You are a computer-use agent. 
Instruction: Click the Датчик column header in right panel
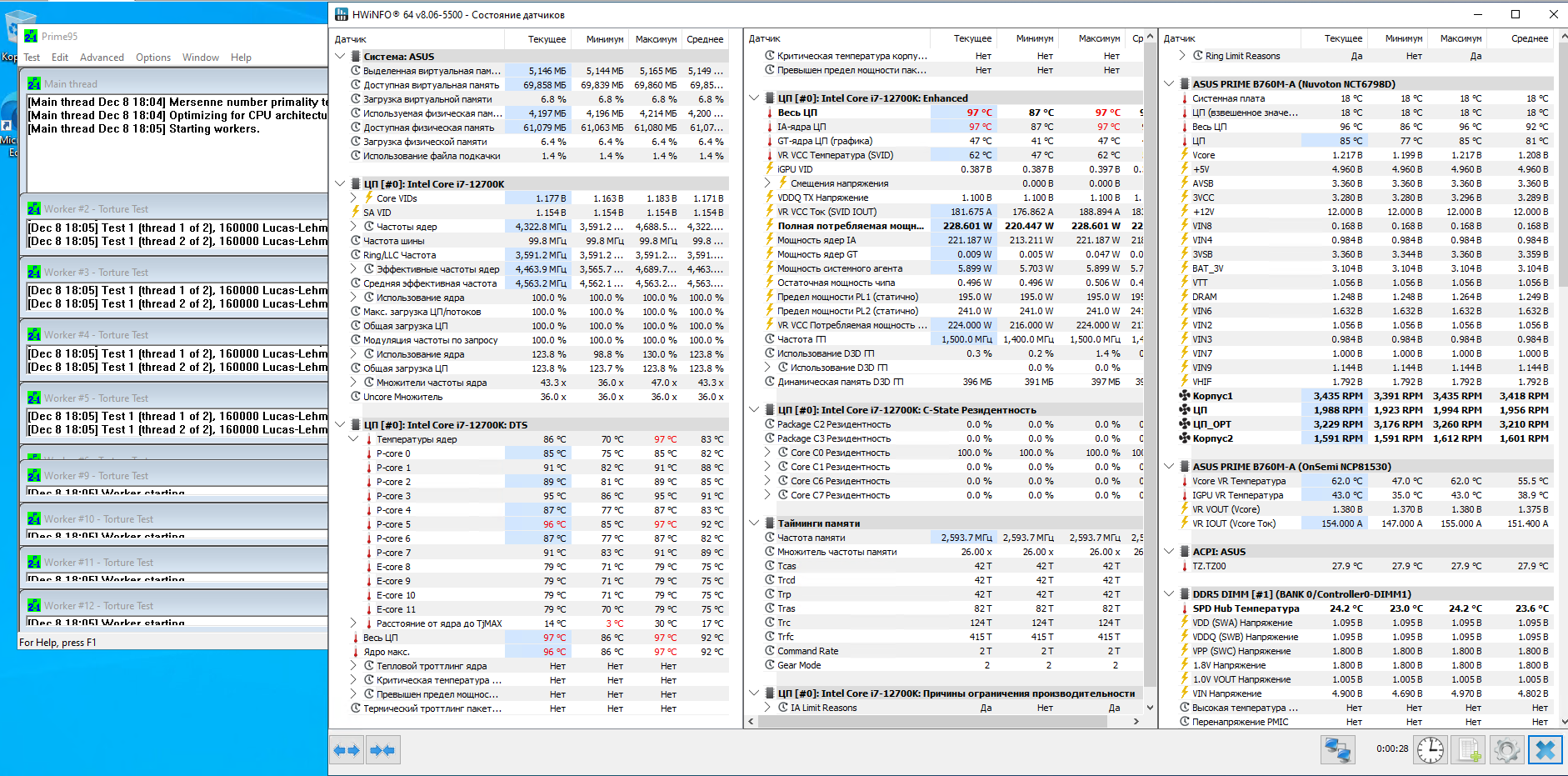(x=1229, y=38)
